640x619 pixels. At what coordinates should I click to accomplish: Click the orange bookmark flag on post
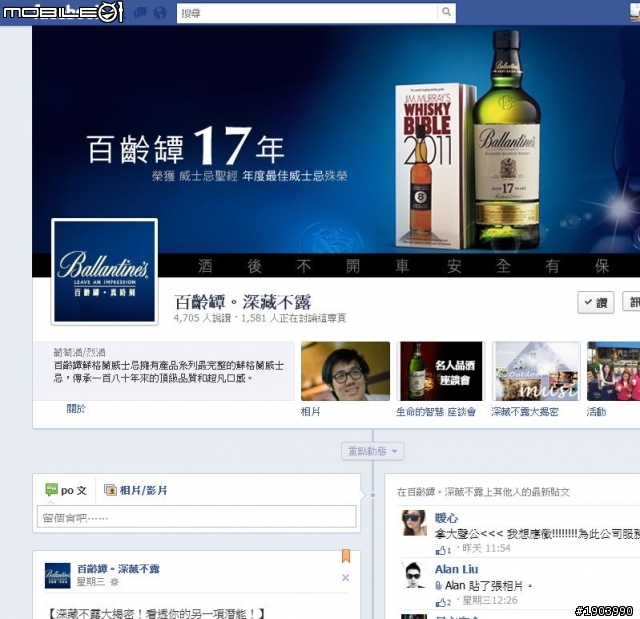(346, 556)
